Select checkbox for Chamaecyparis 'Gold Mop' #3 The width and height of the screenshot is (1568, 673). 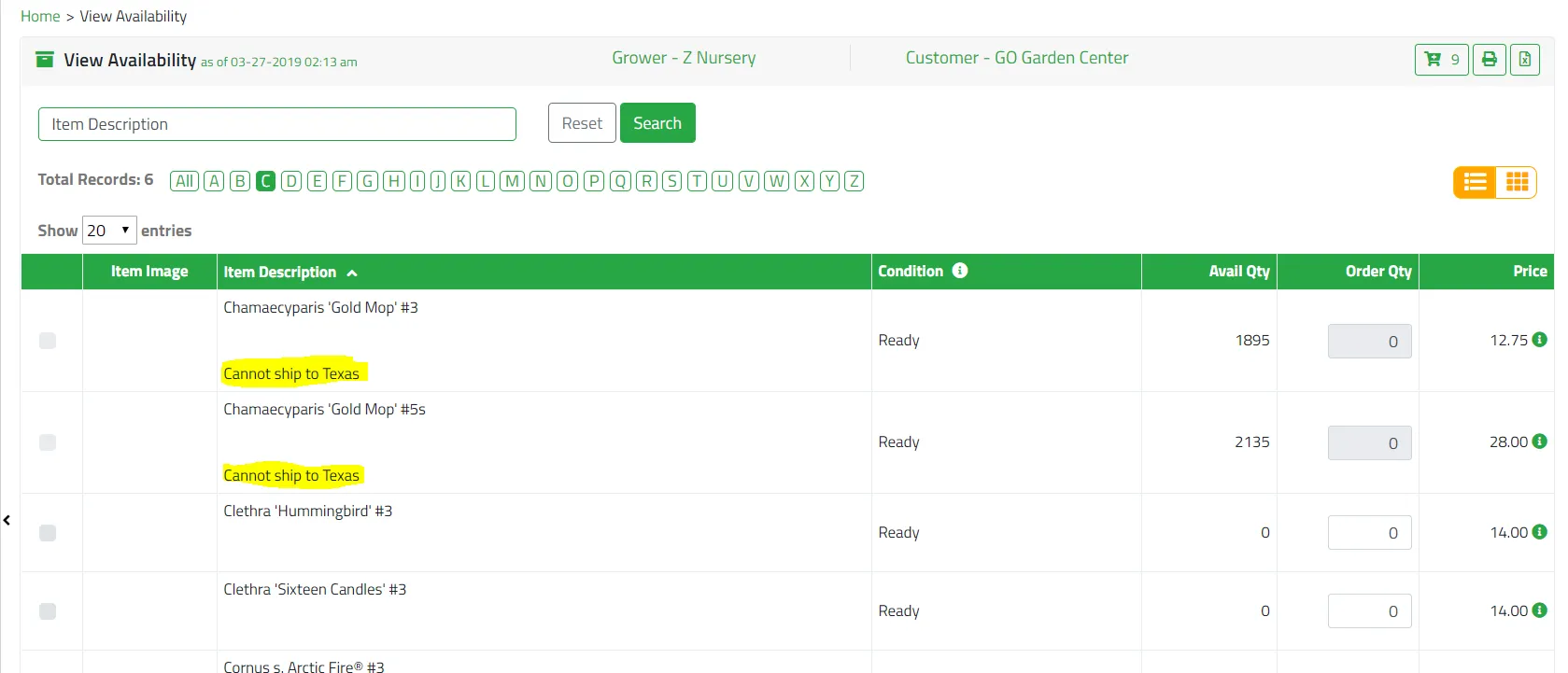tap(48, 341)
